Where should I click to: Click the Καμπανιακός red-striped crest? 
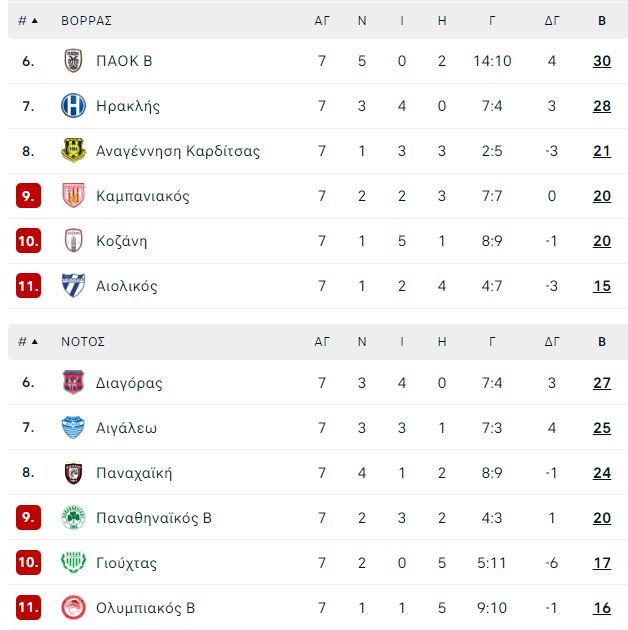click(x=73, y=195)
